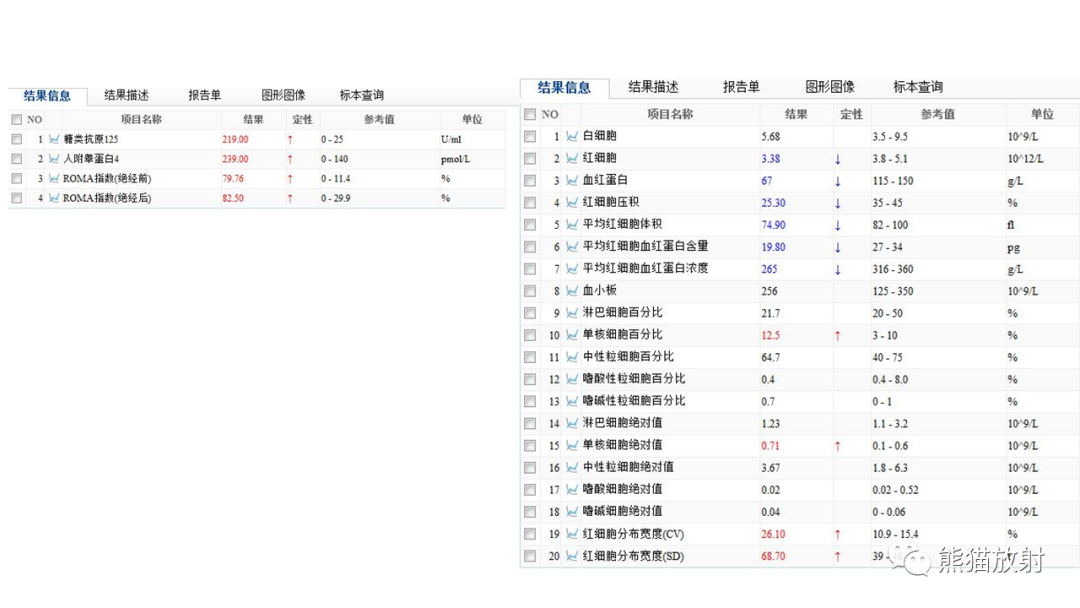Tick checkbox for 血小板 row

530,291
